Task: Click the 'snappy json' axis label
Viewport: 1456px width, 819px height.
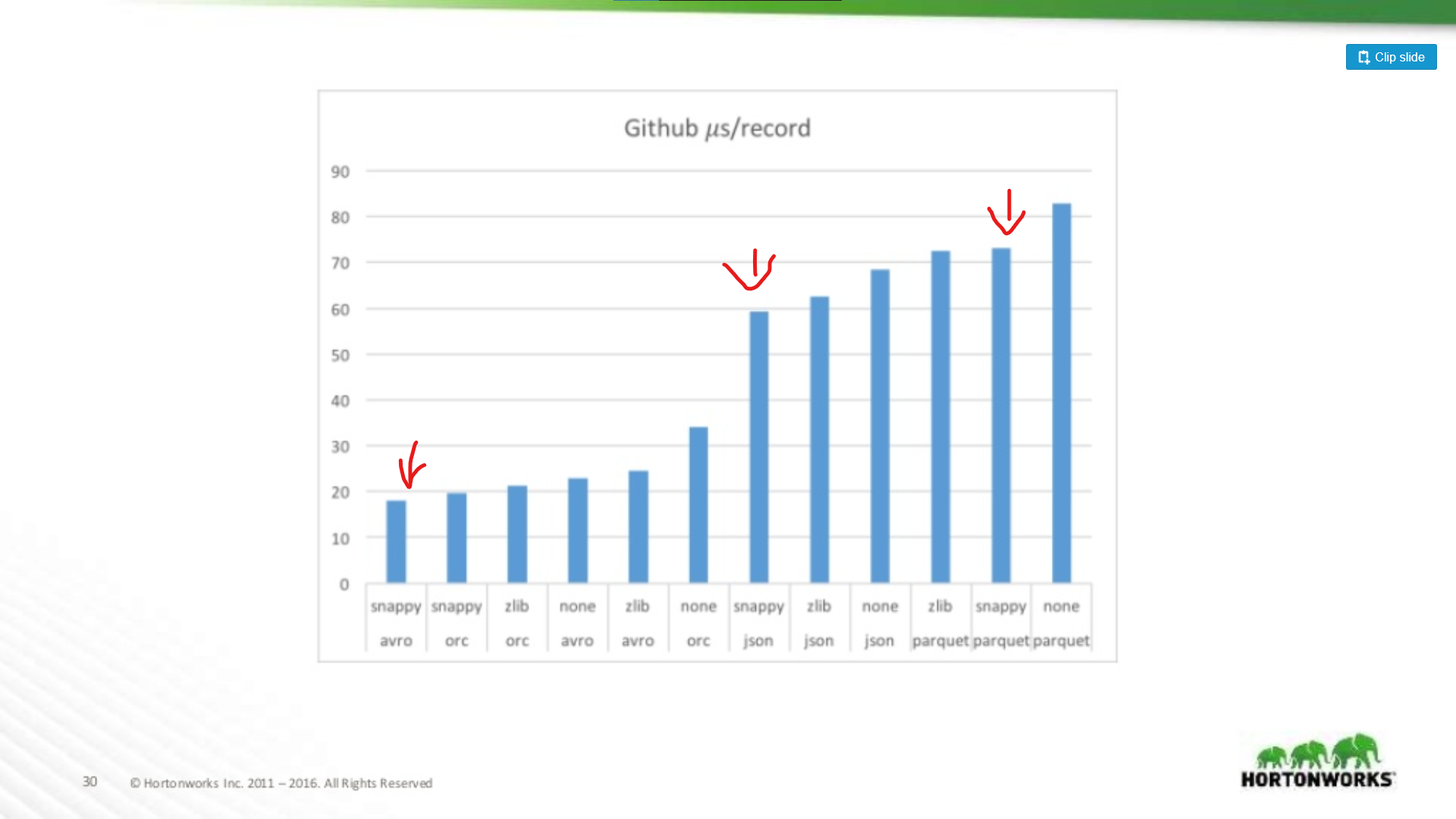Action: (759, 623)
